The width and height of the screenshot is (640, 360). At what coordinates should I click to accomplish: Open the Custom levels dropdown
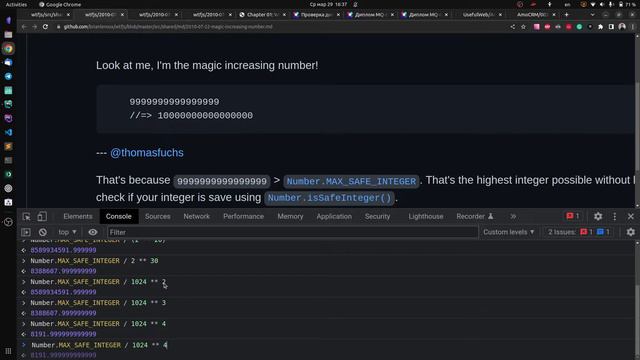point(509,232)
